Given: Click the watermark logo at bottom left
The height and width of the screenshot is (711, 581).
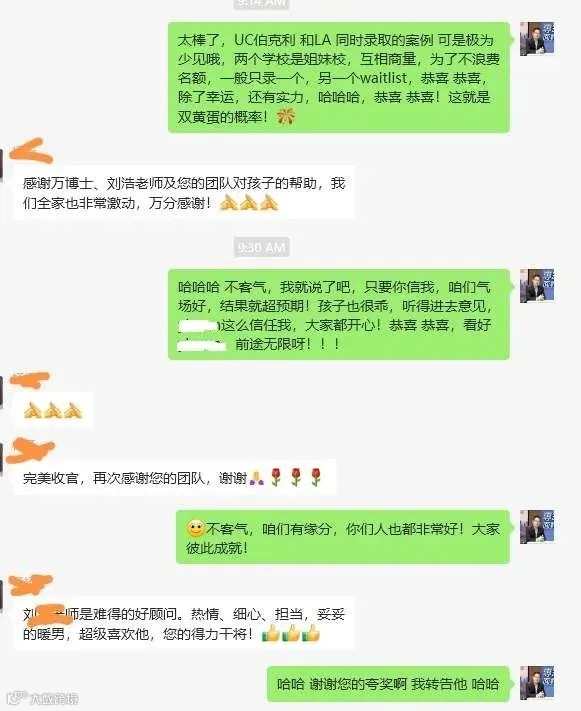Looking at the screenshot, I should 42,698.
